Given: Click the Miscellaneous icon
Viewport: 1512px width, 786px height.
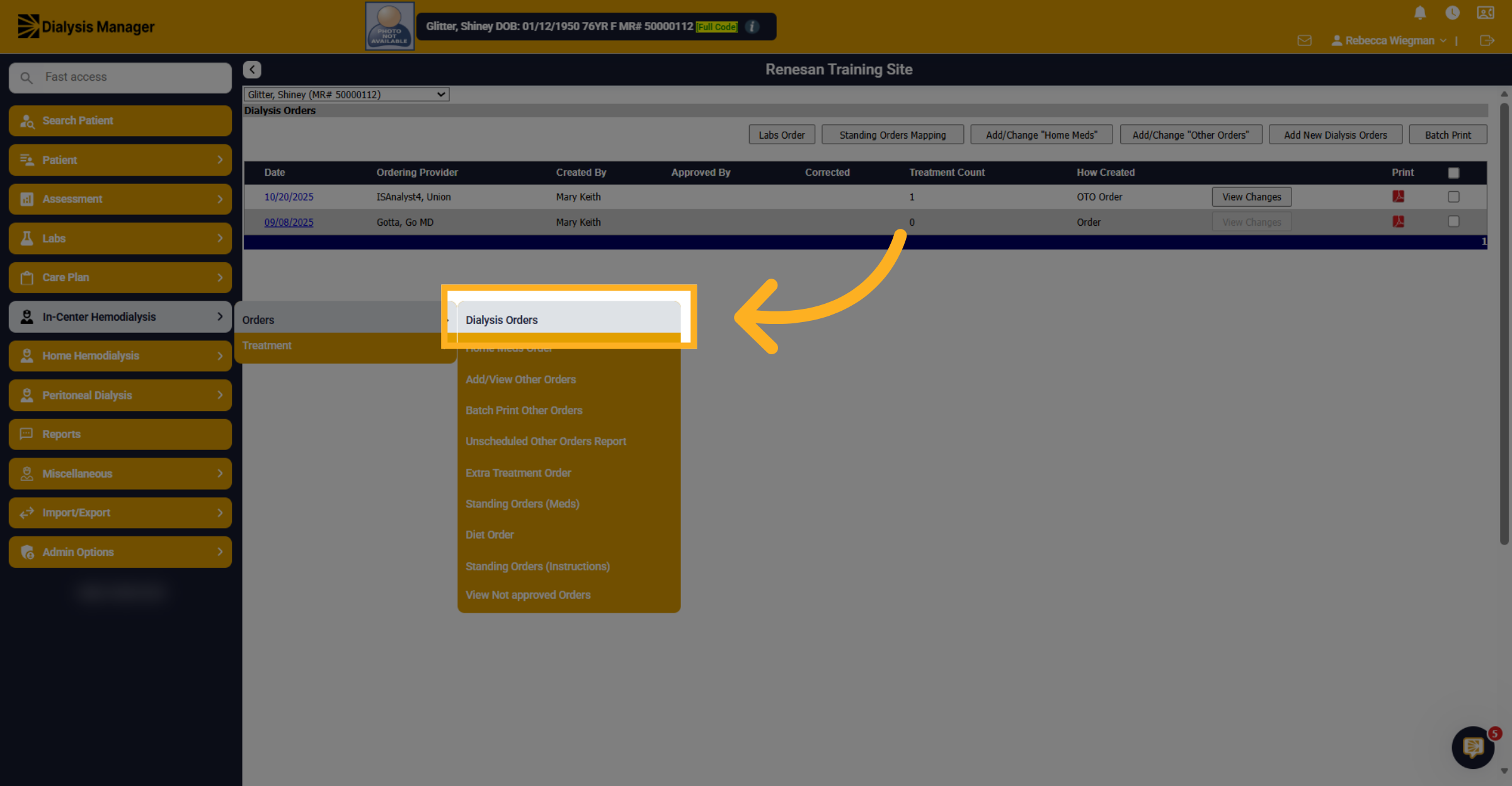Looking at the screenshot, I should [x=26, y=473].
